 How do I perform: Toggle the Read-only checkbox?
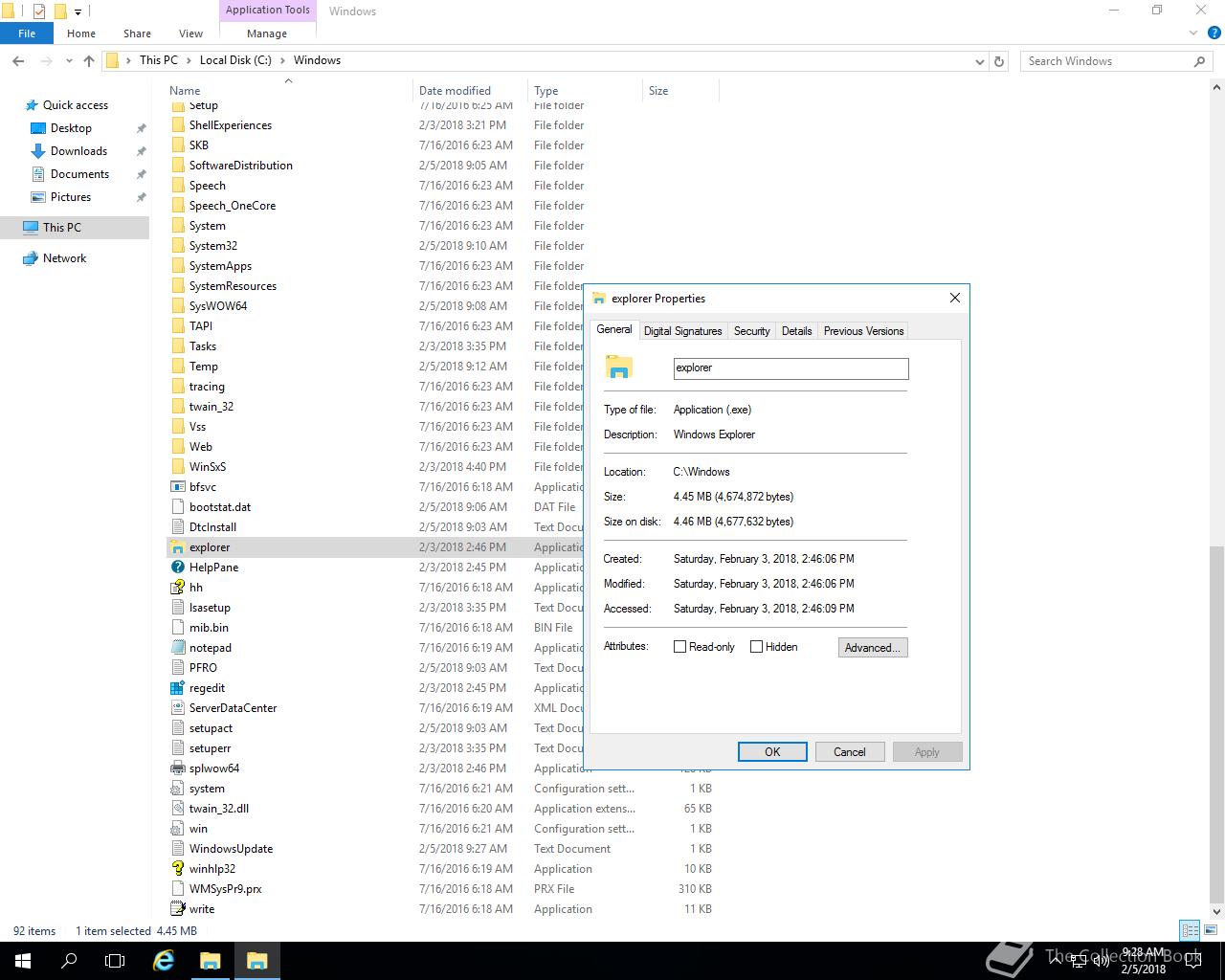(680, 647)
